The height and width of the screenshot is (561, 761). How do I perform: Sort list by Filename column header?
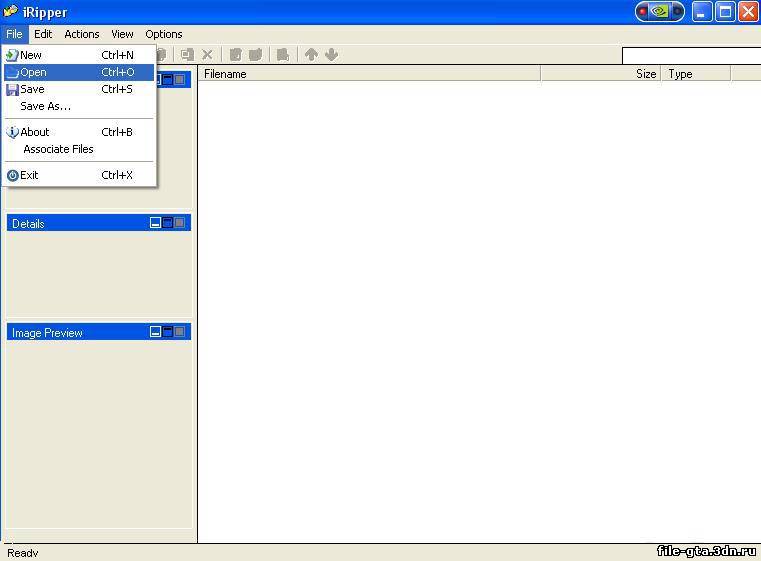pos(369,74)
